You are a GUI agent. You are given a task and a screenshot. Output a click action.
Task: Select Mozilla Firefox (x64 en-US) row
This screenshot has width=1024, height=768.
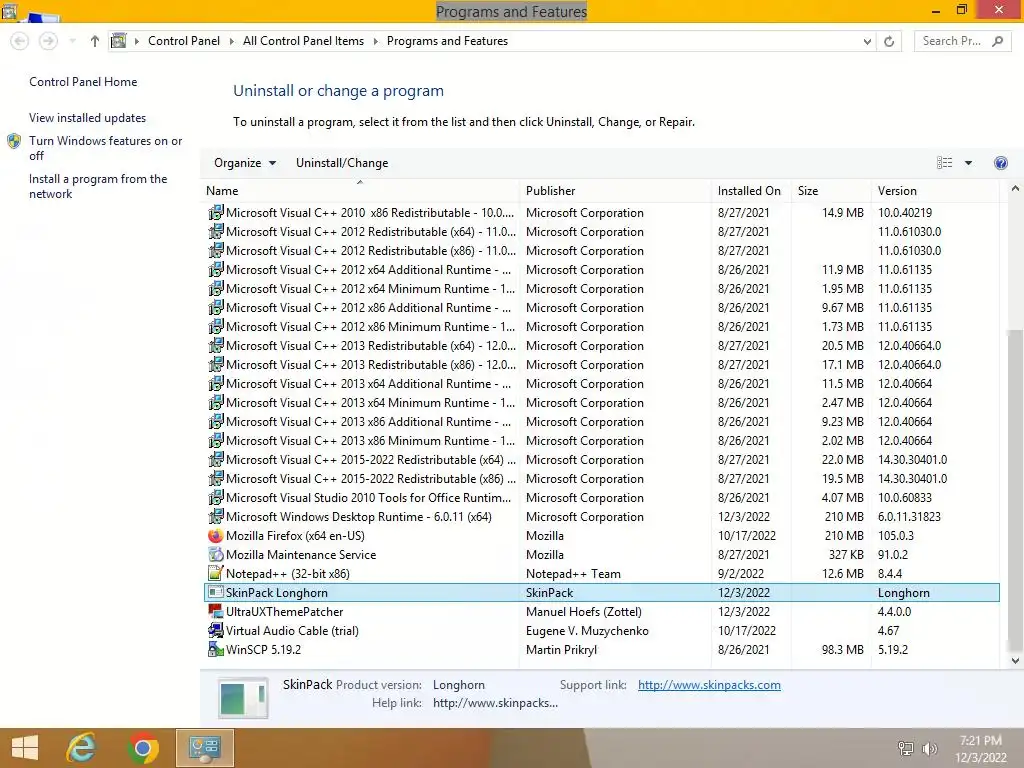pyautogui.click(x=601, y=536)
